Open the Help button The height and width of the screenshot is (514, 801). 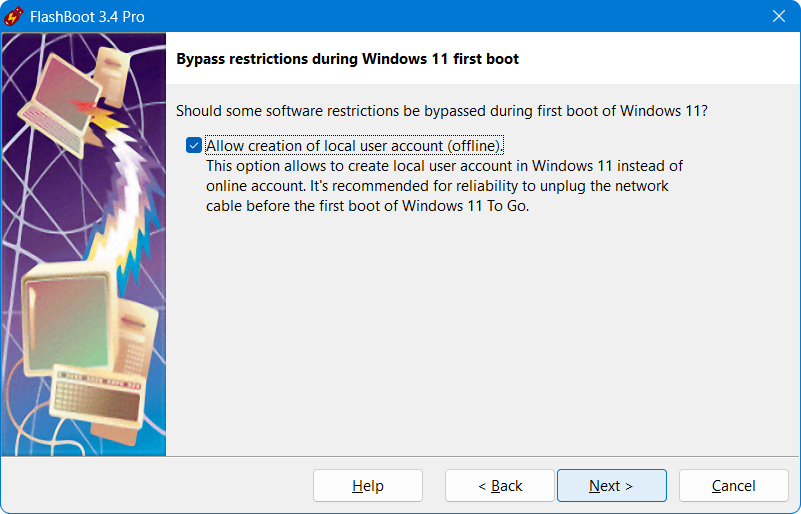pos(367,486)
